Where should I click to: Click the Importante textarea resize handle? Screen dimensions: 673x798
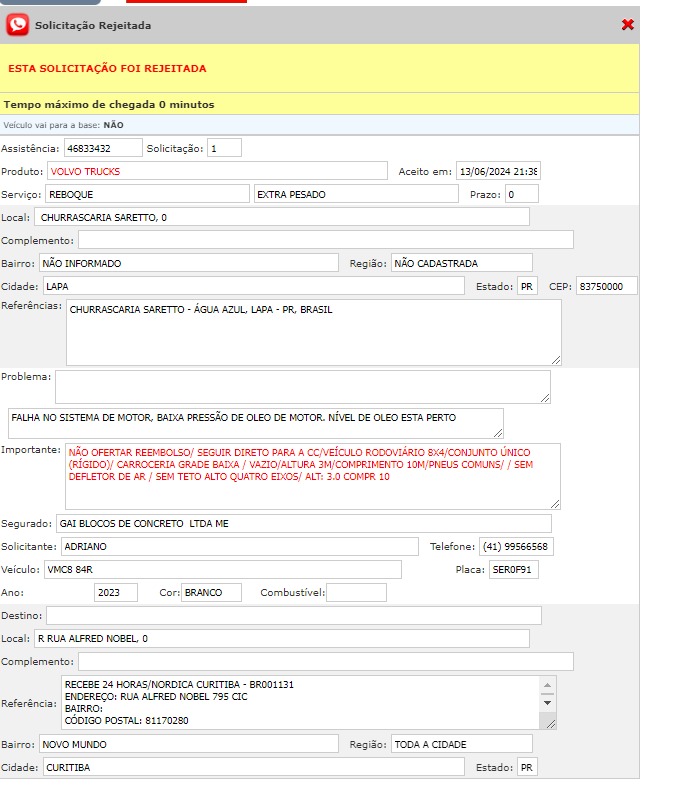point(554,503)
